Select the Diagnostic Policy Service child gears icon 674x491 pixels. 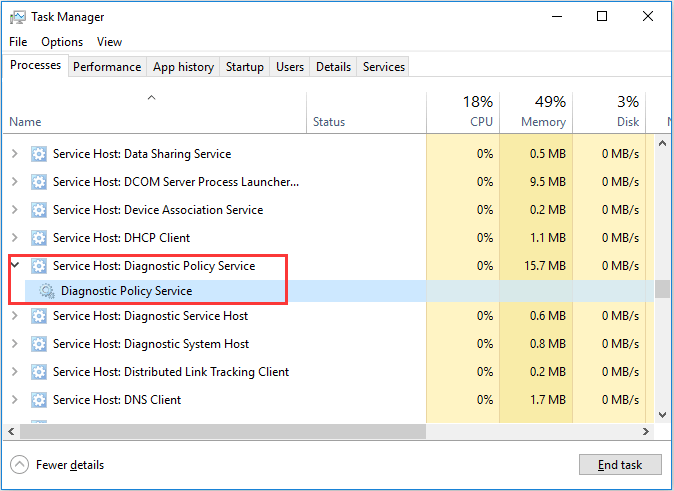point(47,291)
